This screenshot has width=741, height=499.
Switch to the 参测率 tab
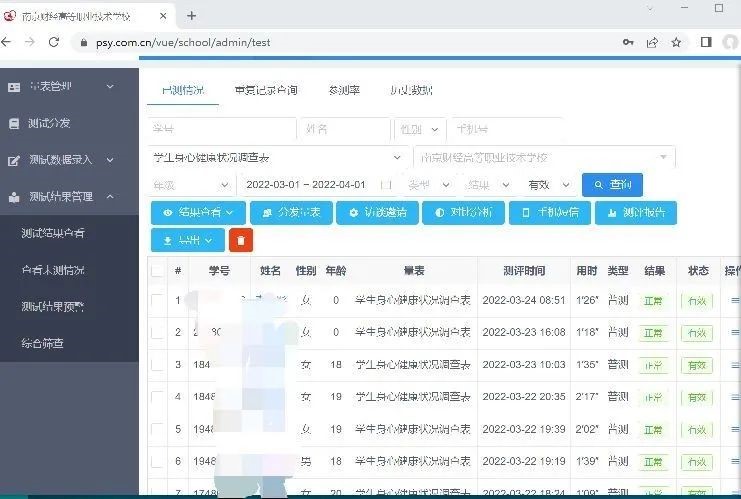coord(344,90)
